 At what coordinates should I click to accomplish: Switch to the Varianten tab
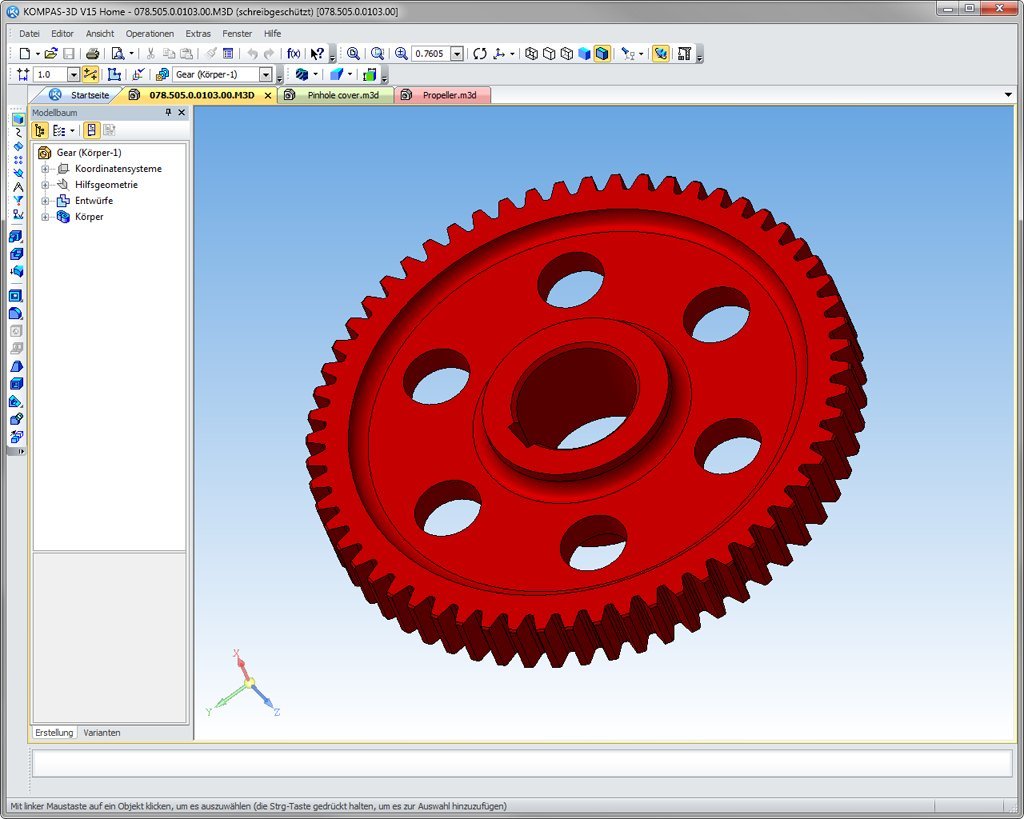102,733
